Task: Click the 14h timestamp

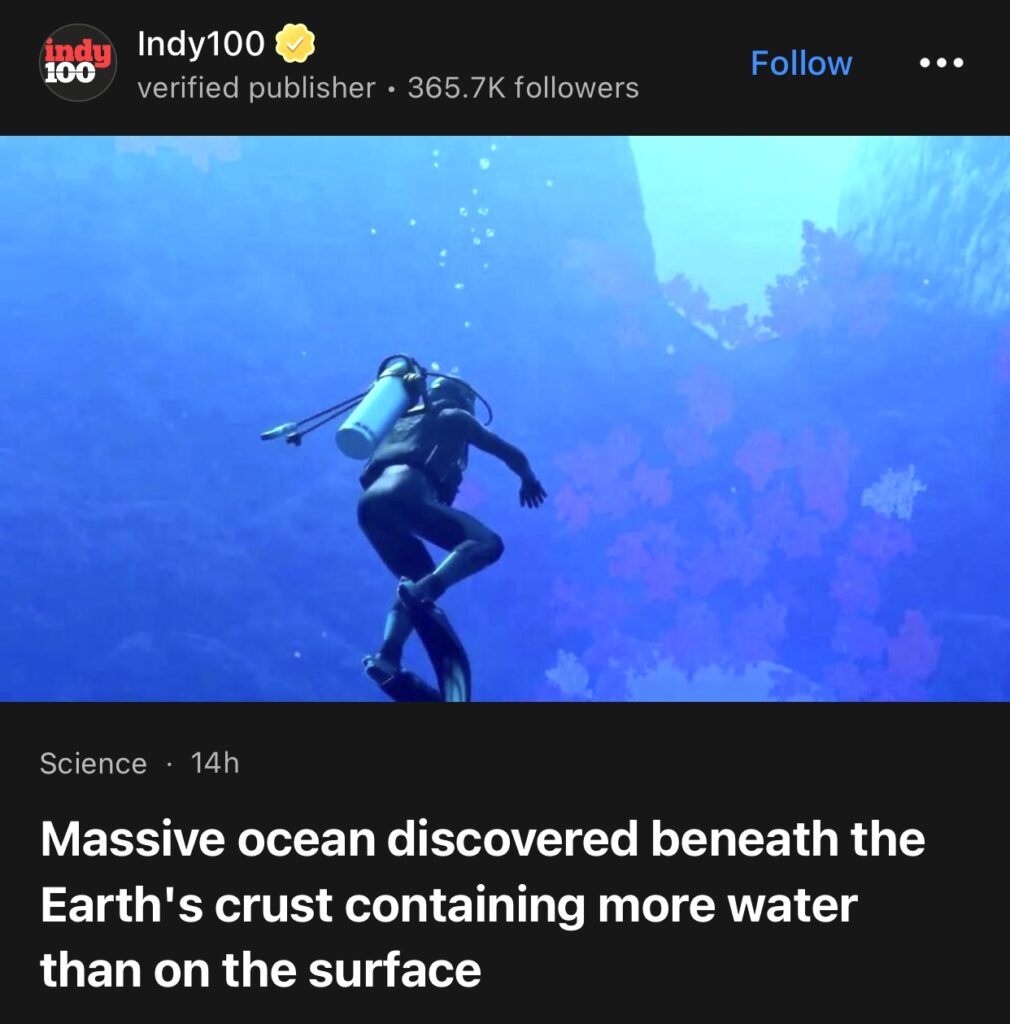Action: 215,763
